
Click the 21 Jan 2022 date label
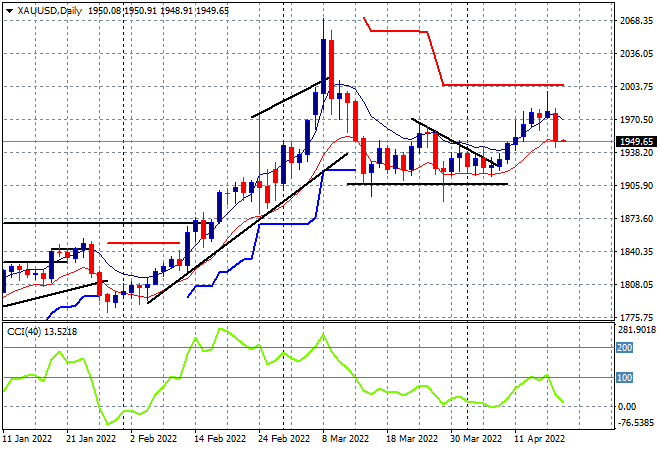pyautogui.click(x=91, y=439)
